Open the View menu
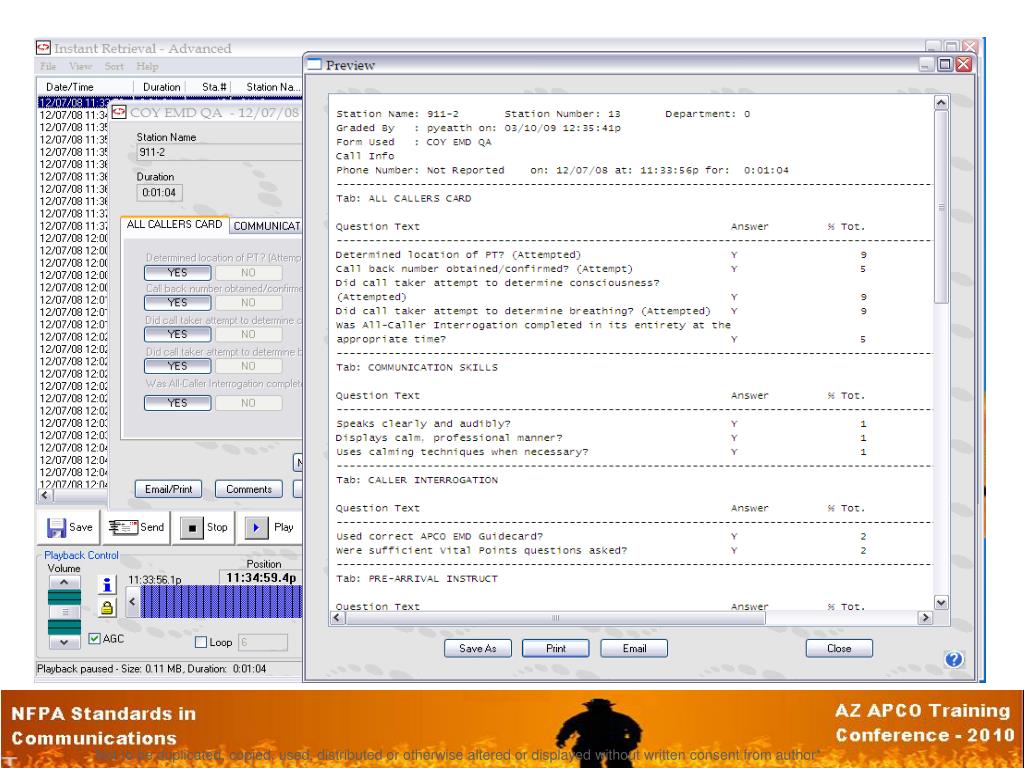This screenshot has height=768, width=1024. 80,66
